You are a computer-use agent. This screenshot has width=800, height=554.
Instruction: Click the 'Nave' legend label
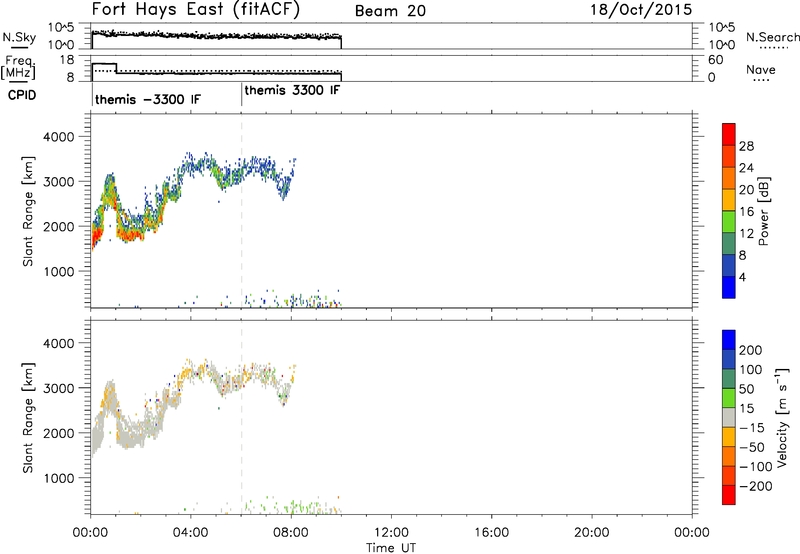(761, 69)
